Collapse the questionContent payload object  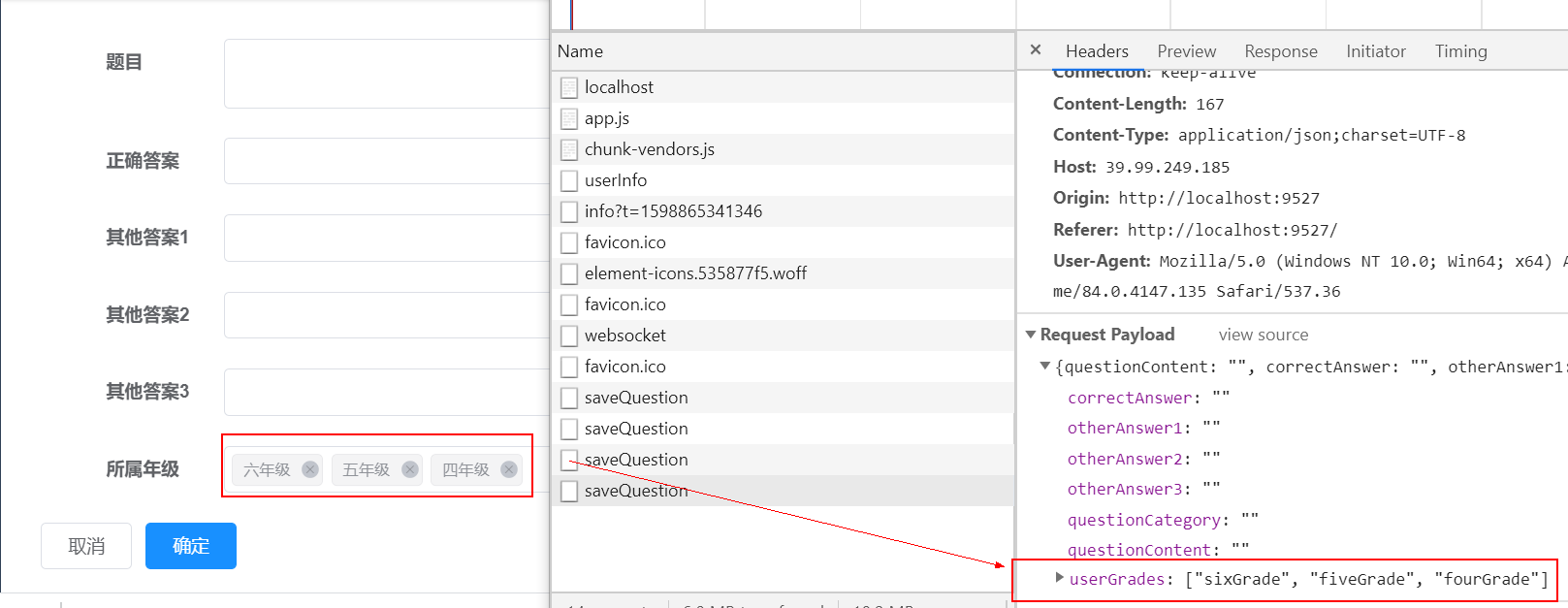tap(1045, 367)
